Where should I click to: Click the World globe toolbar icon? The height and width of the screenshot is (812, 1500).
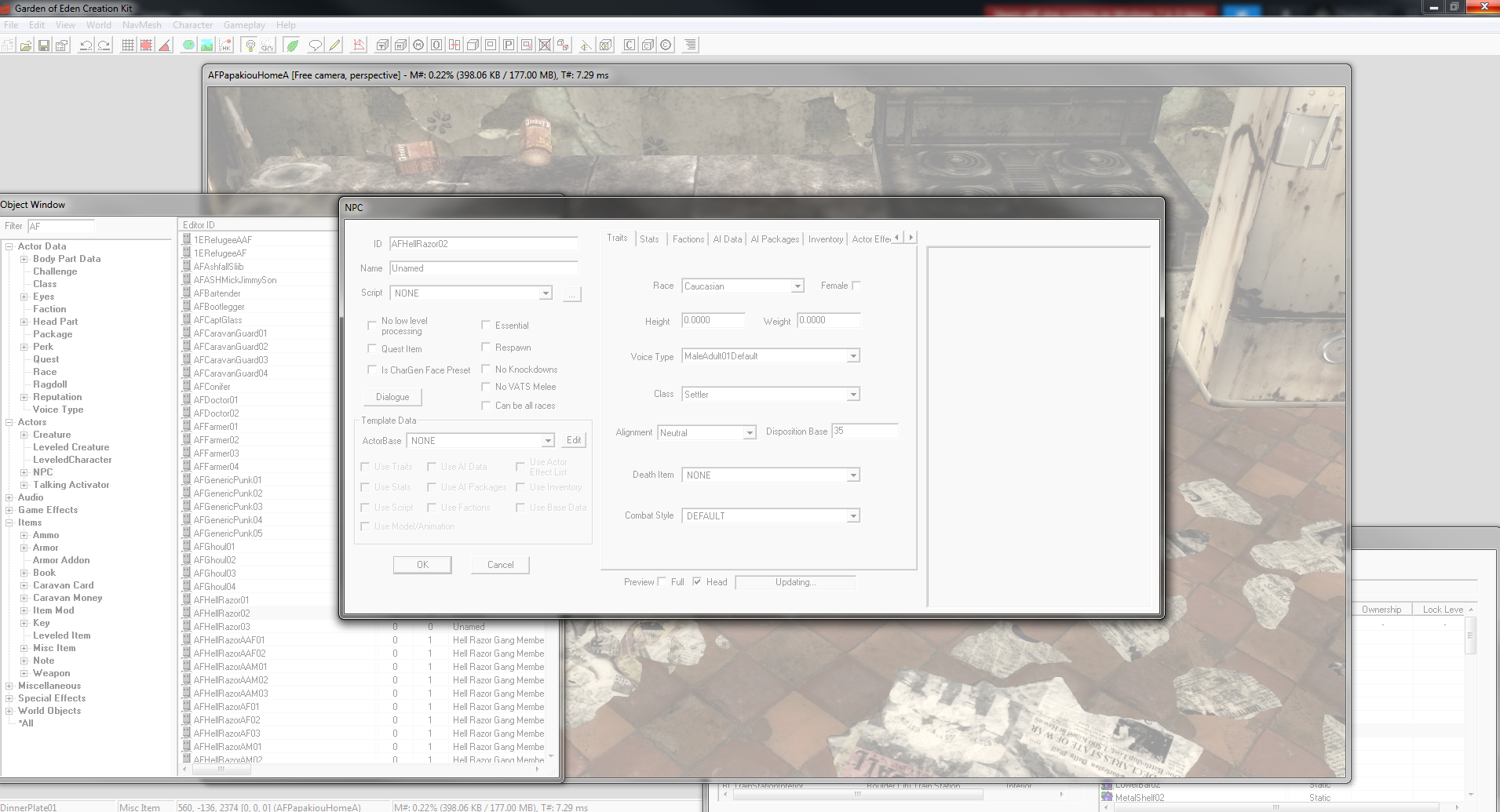point(188,46)
